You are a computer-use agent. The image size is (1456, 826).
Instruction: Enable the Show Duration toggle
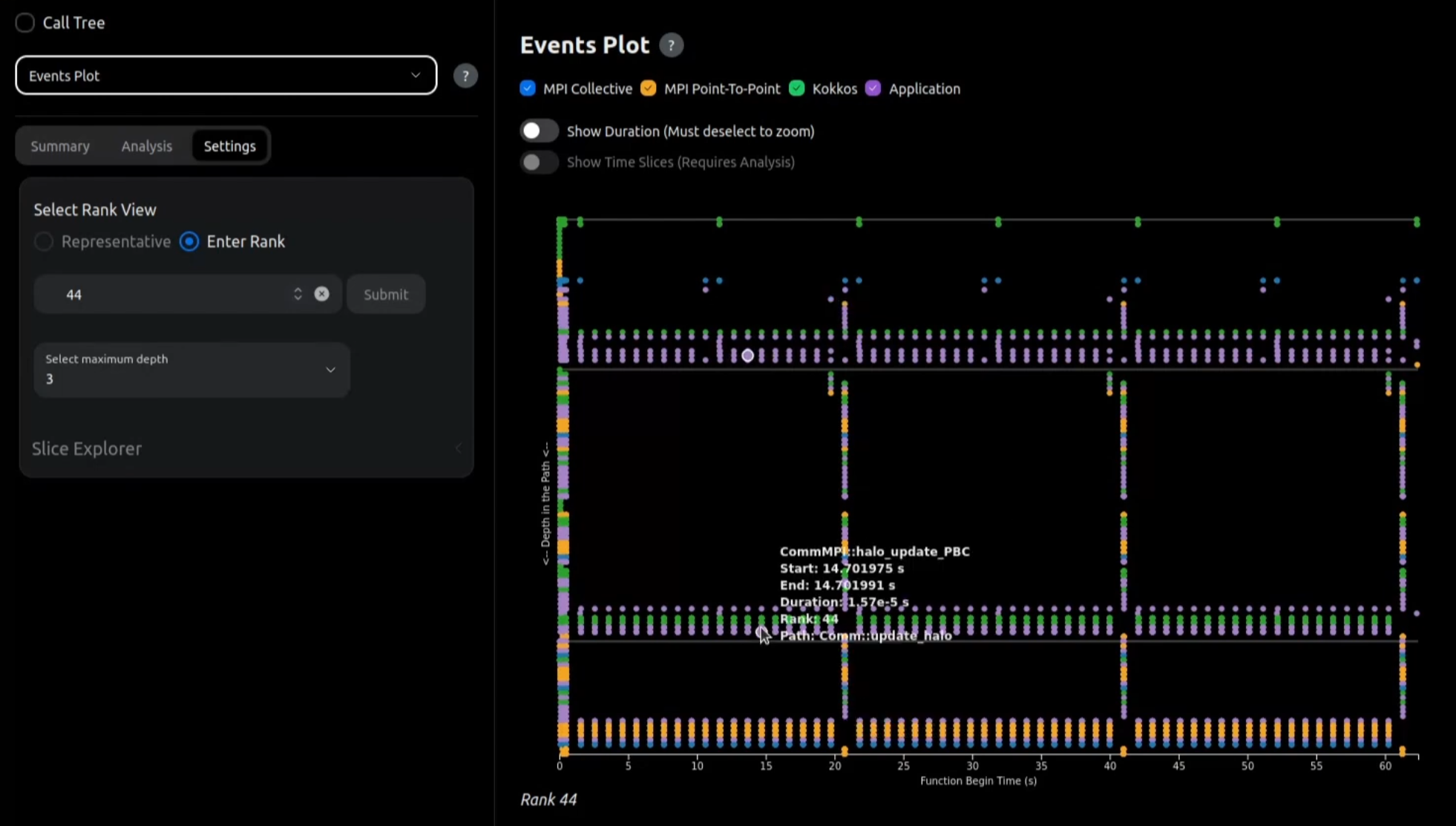540,131
